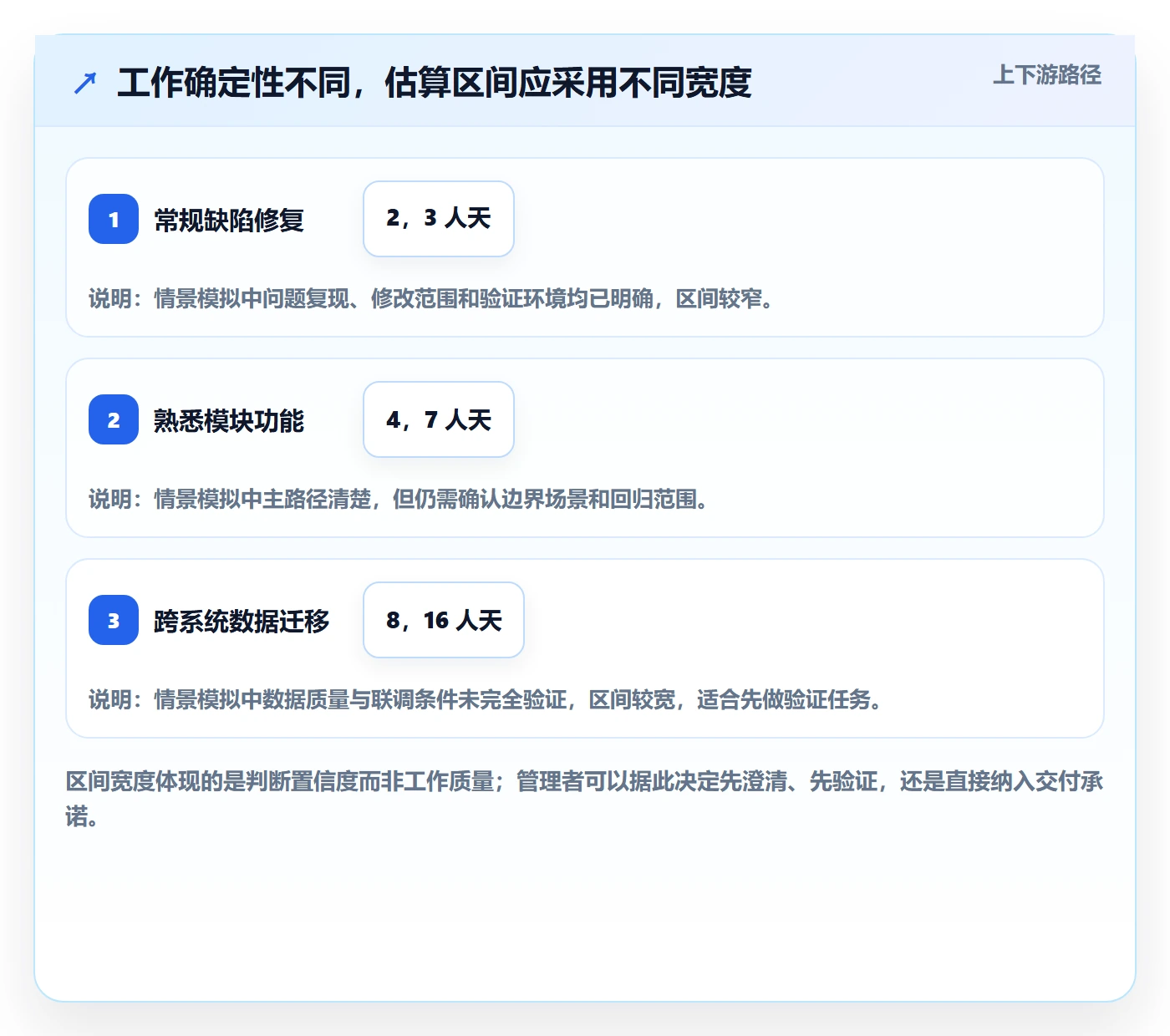
Task: Click the number 3 badge
Action: tap(114, 620)
